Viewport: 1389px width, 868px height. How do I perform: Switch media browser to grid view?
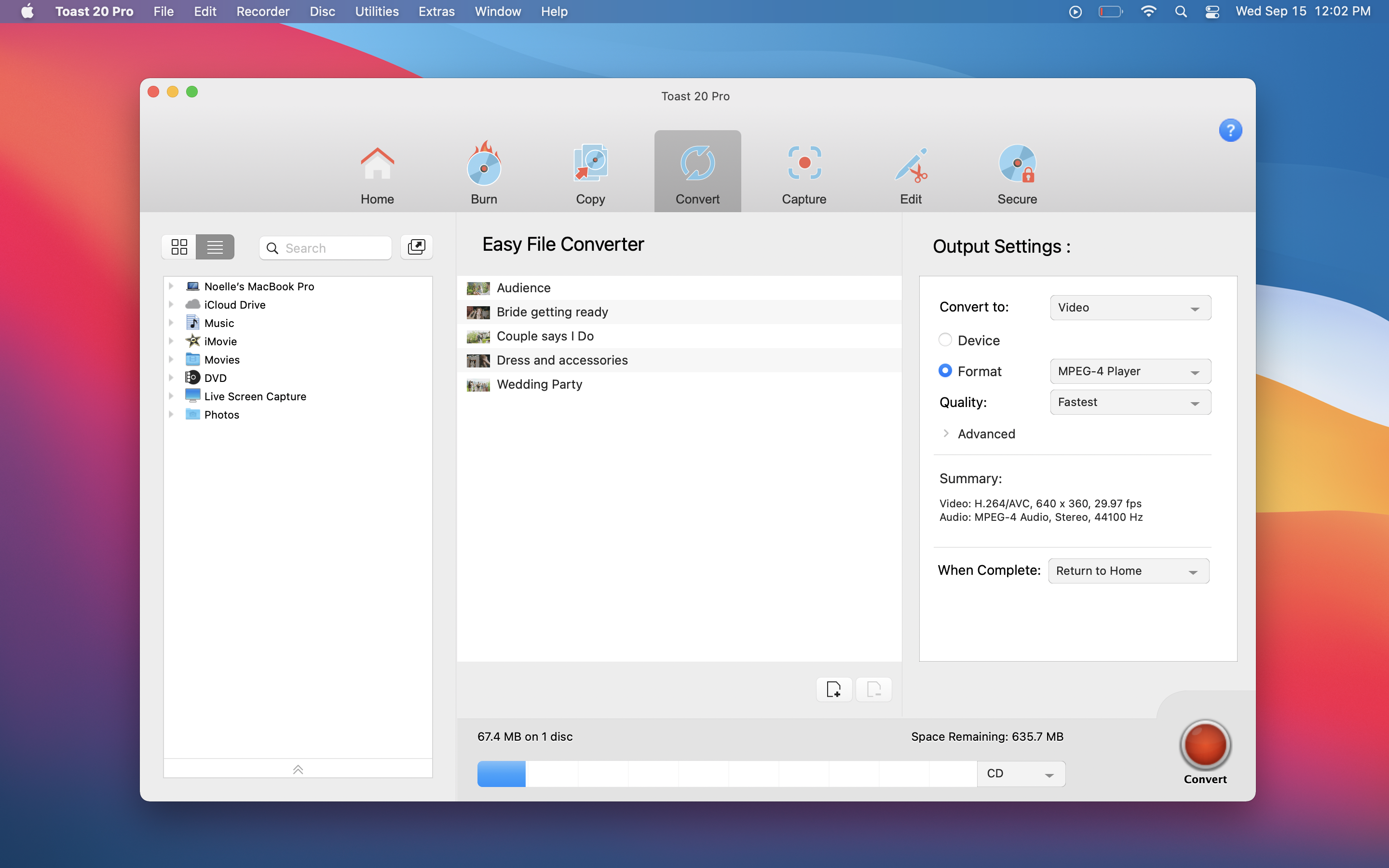click(x=179, y=247)
